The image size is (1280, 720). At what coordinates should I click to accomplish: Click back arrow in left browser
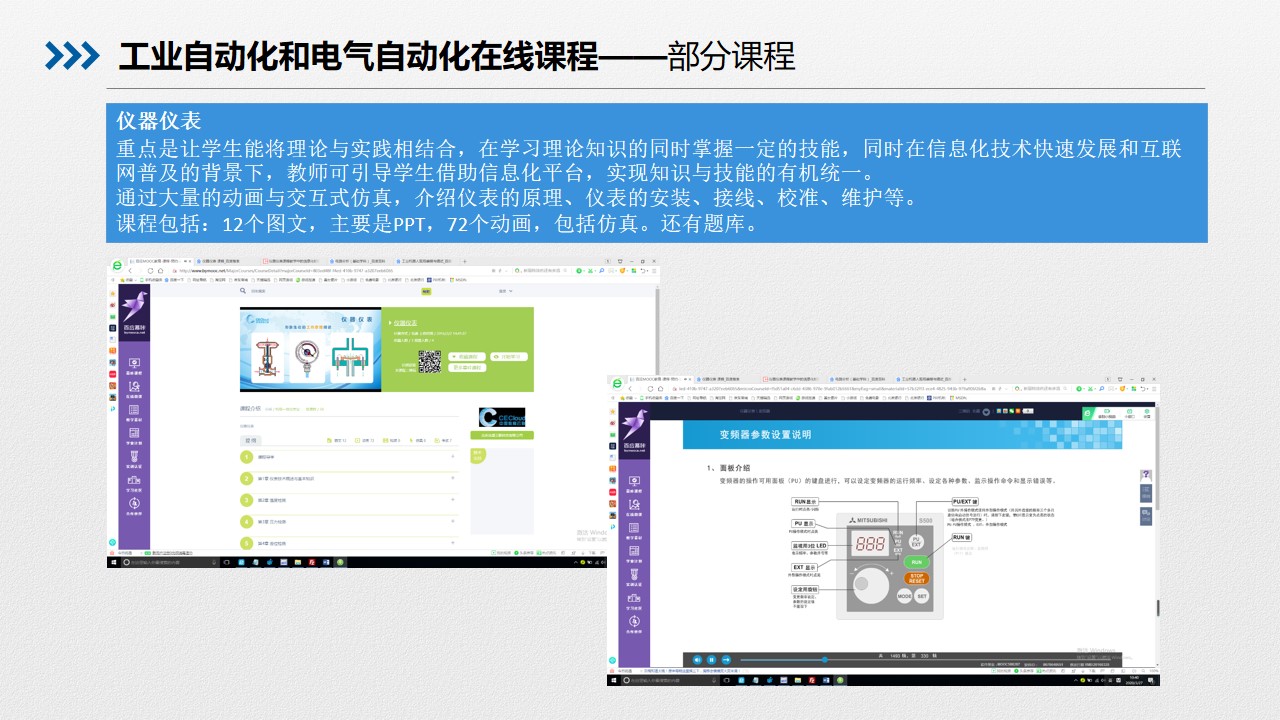(130, 270)
